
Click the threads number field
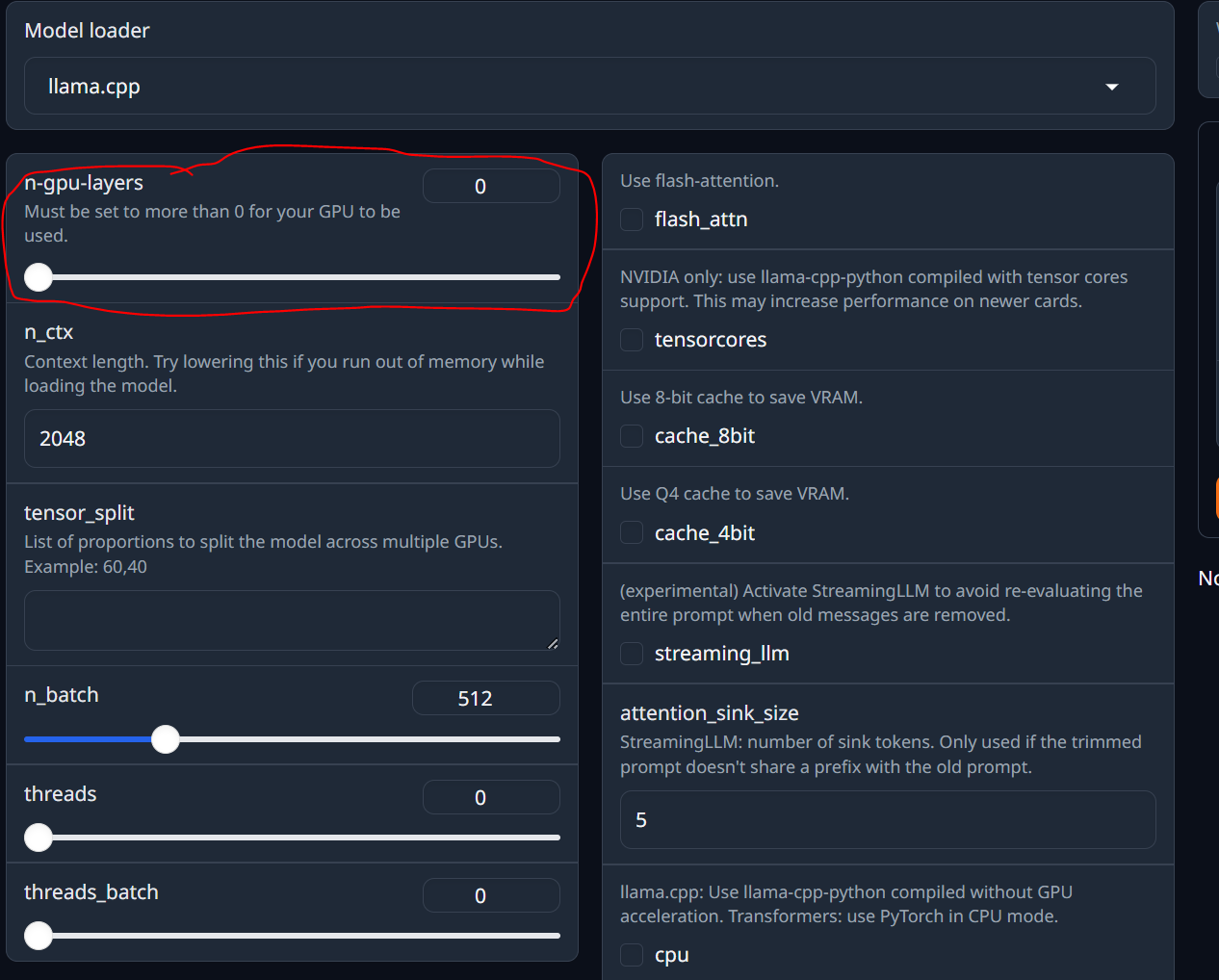click(x=491, y=797)
